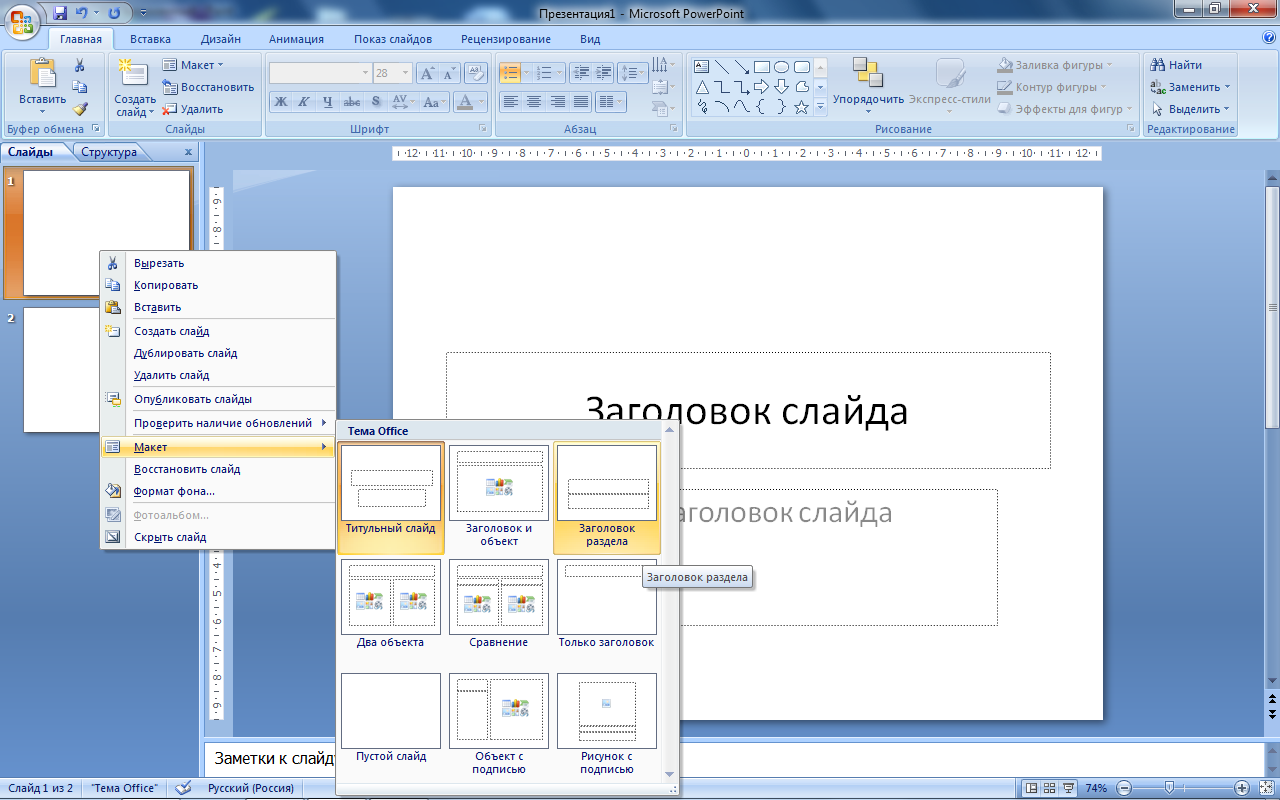The width and height of the screenshot is (1280, 800).
Task: Click the zoom out minus button
Action: coord(1125,788)
